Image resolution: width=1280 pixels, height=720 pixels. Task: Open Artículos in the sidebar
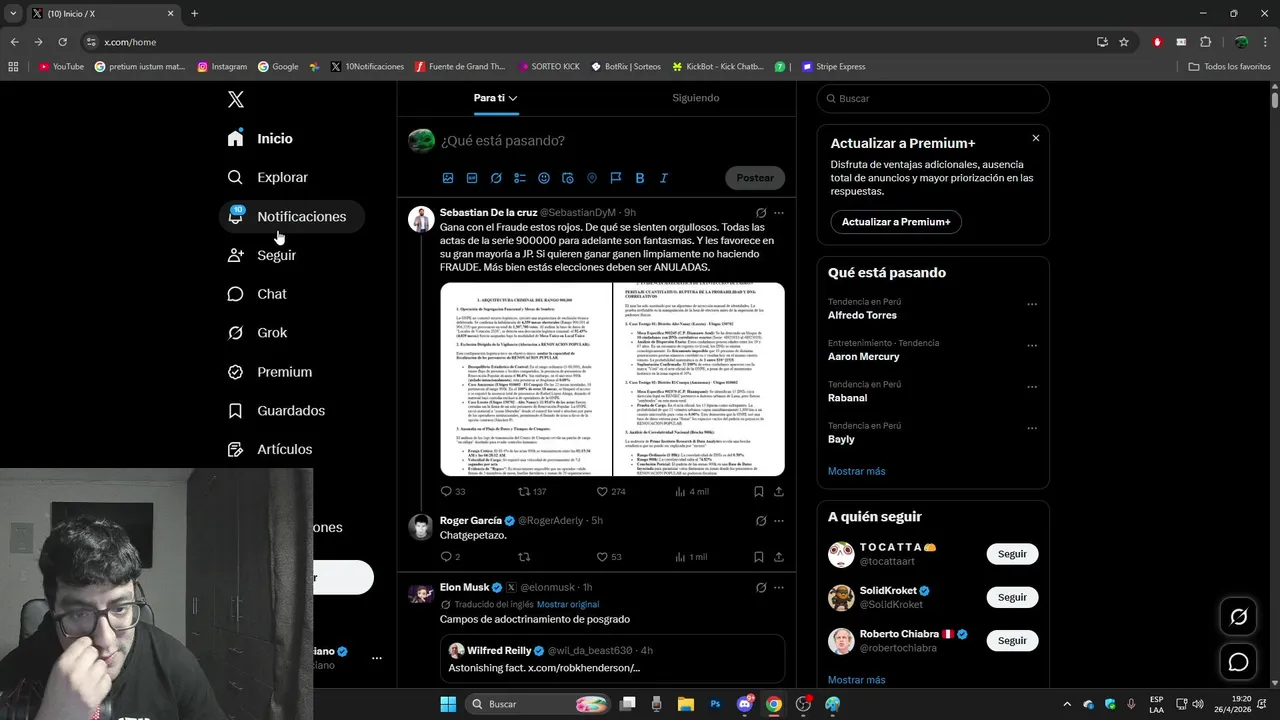coord(270,450)
